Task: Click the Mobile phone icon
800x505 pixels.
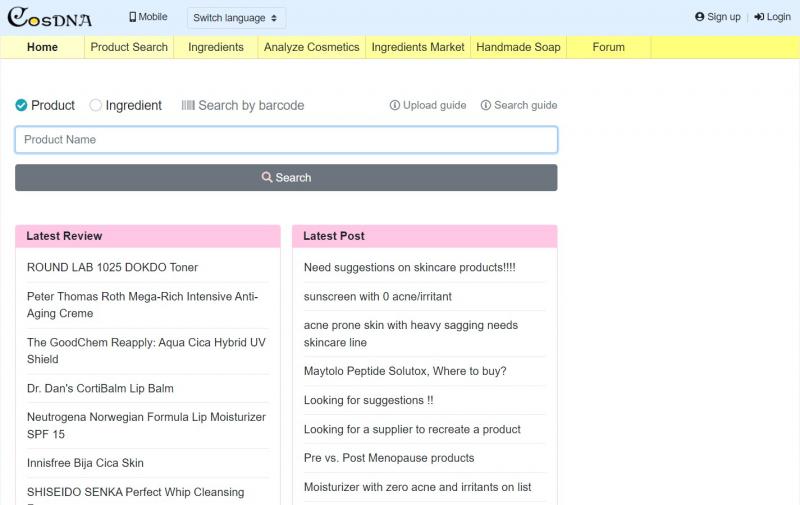Action: point(133,17)
